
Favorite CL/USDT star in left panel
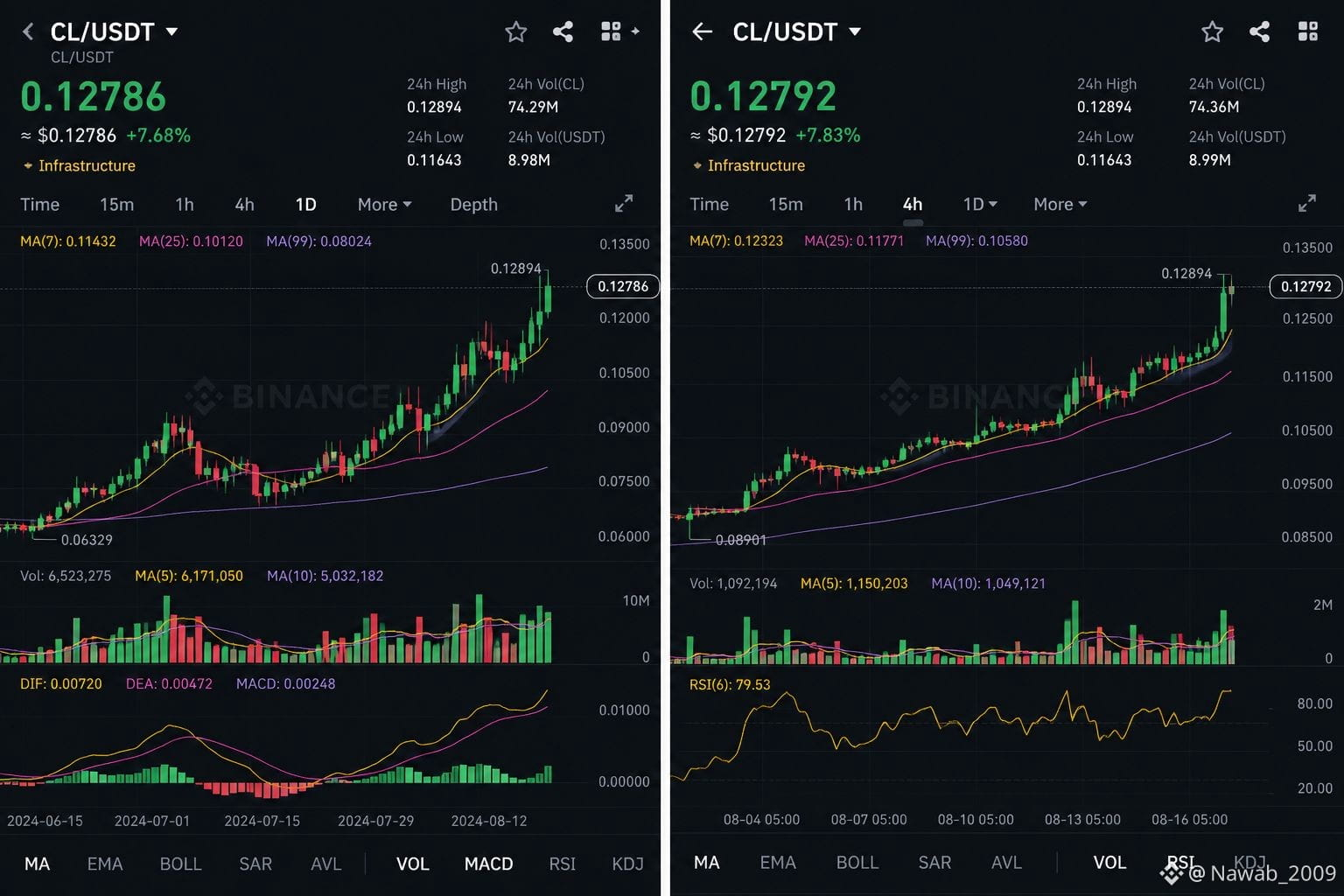click(x=516, y=32)
